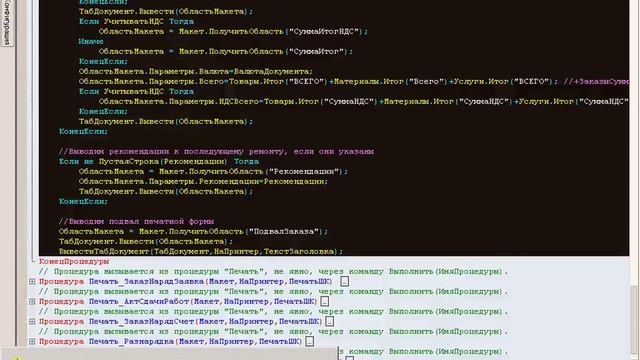This screenshot has width=640, height=360.
Task: Expand the Печать_ЗаказНарядСчет procedure block
Action: click(32, 322)
